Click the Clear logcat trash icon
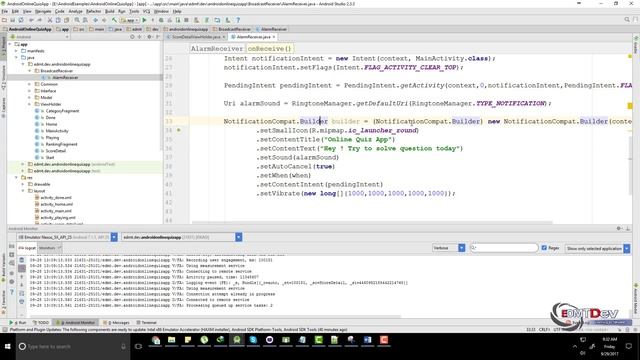 click(22, 260)
